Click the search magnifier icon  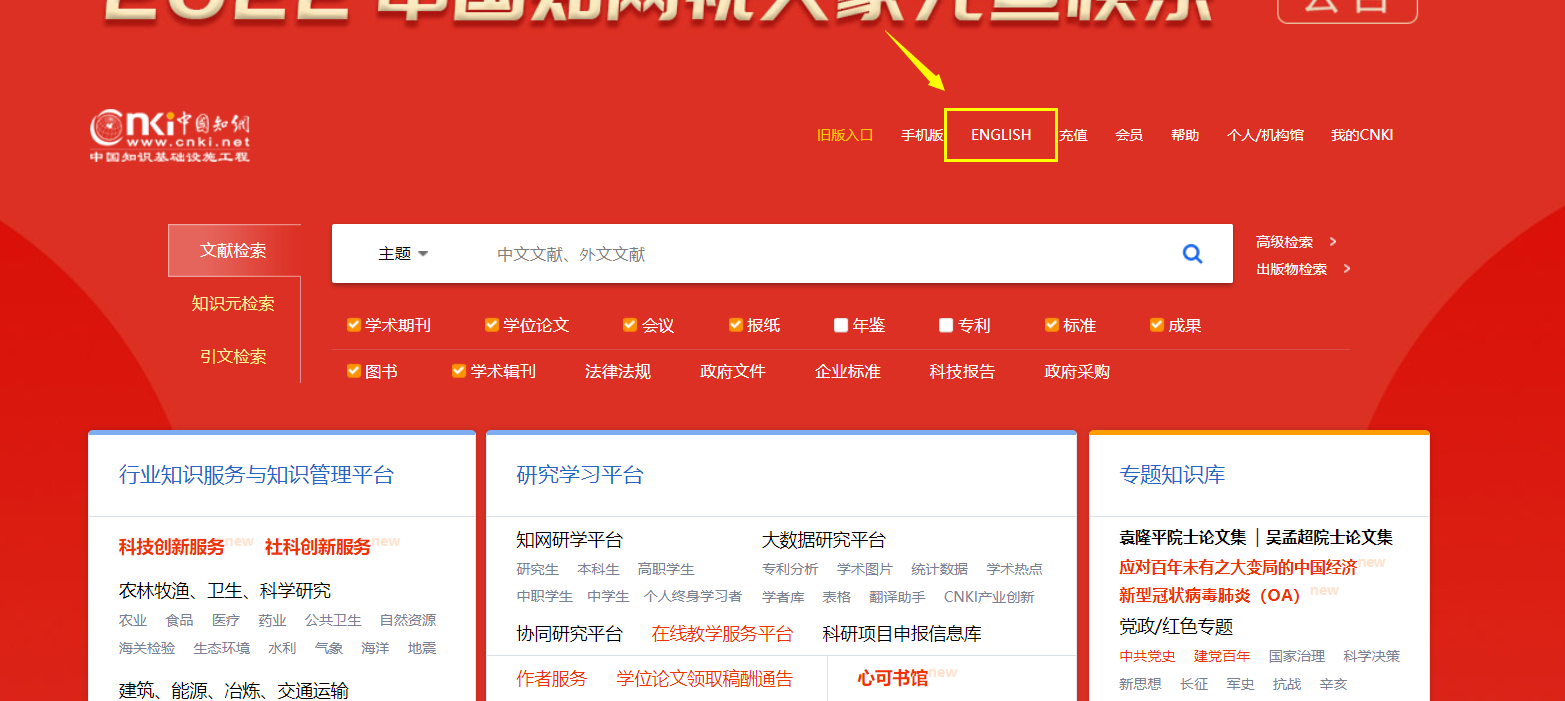(x=1192, y=253)
